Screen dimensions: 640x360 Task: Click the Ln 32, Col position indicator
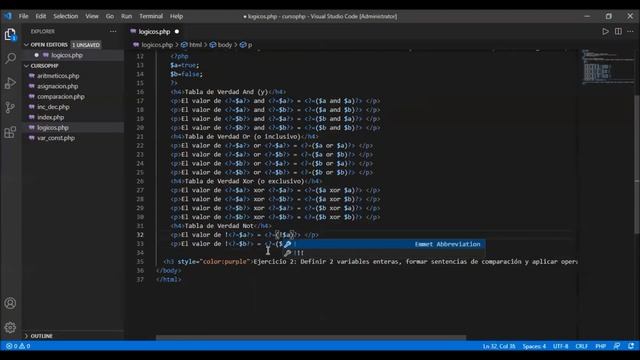499,346
